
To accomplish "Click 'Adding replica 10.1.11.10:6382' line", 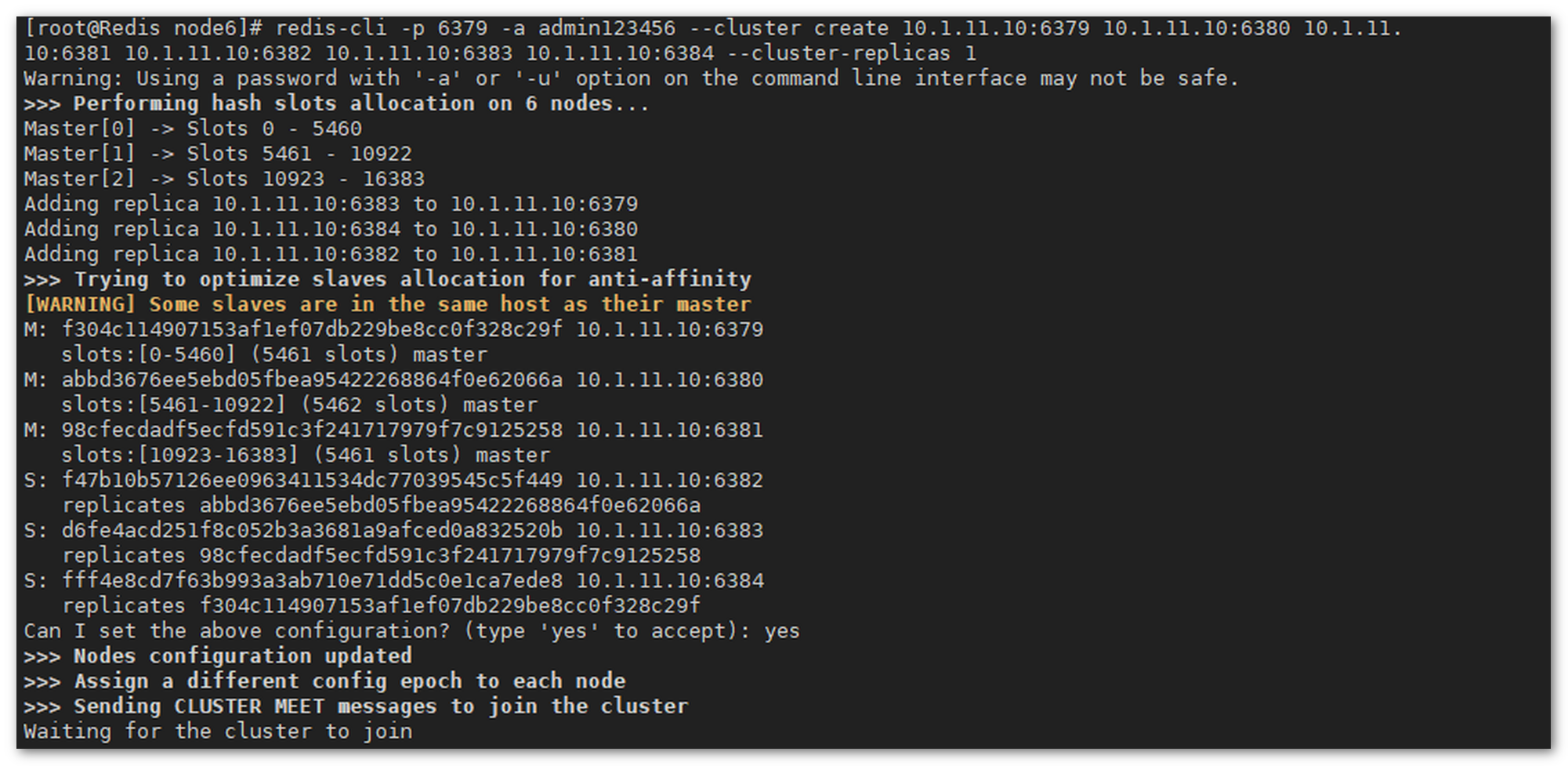I will click(331, 254).
